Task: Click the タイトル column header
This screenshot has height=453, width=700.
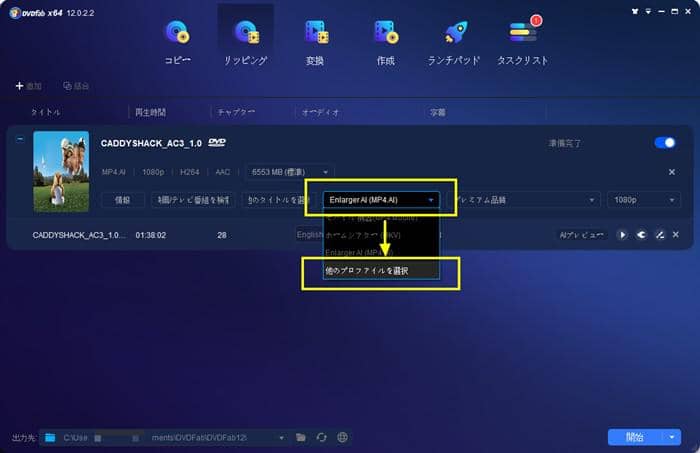Action: pyautogui.click(x=46, y=112)
